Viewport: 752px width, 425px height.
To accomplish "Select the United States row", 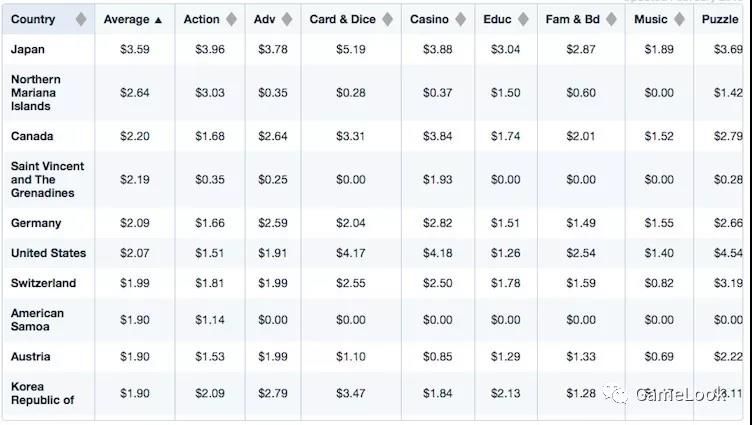I will point(373,253).
